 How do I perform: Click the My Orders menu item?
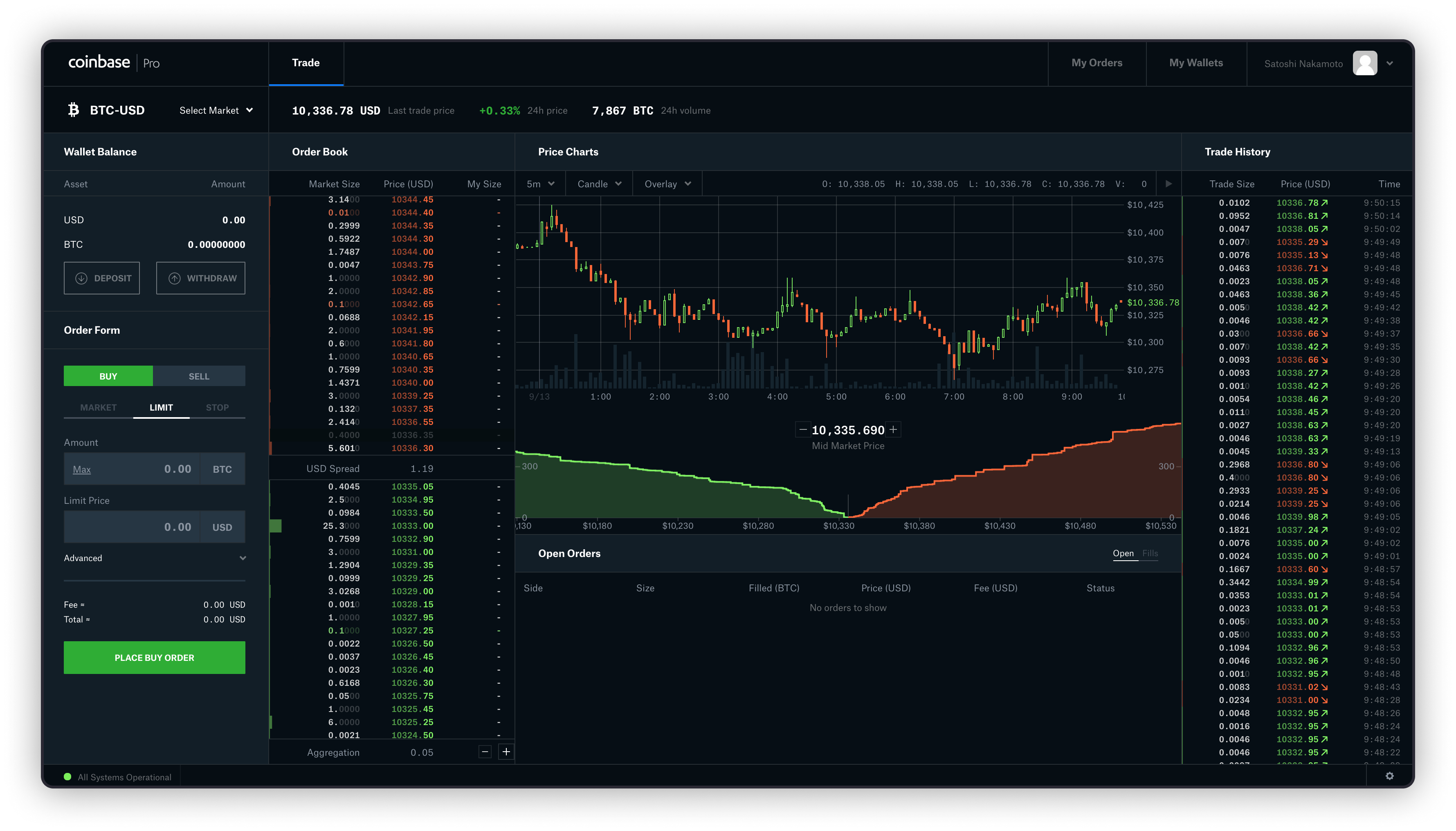pyautogui.click(x=1097, y=62)
